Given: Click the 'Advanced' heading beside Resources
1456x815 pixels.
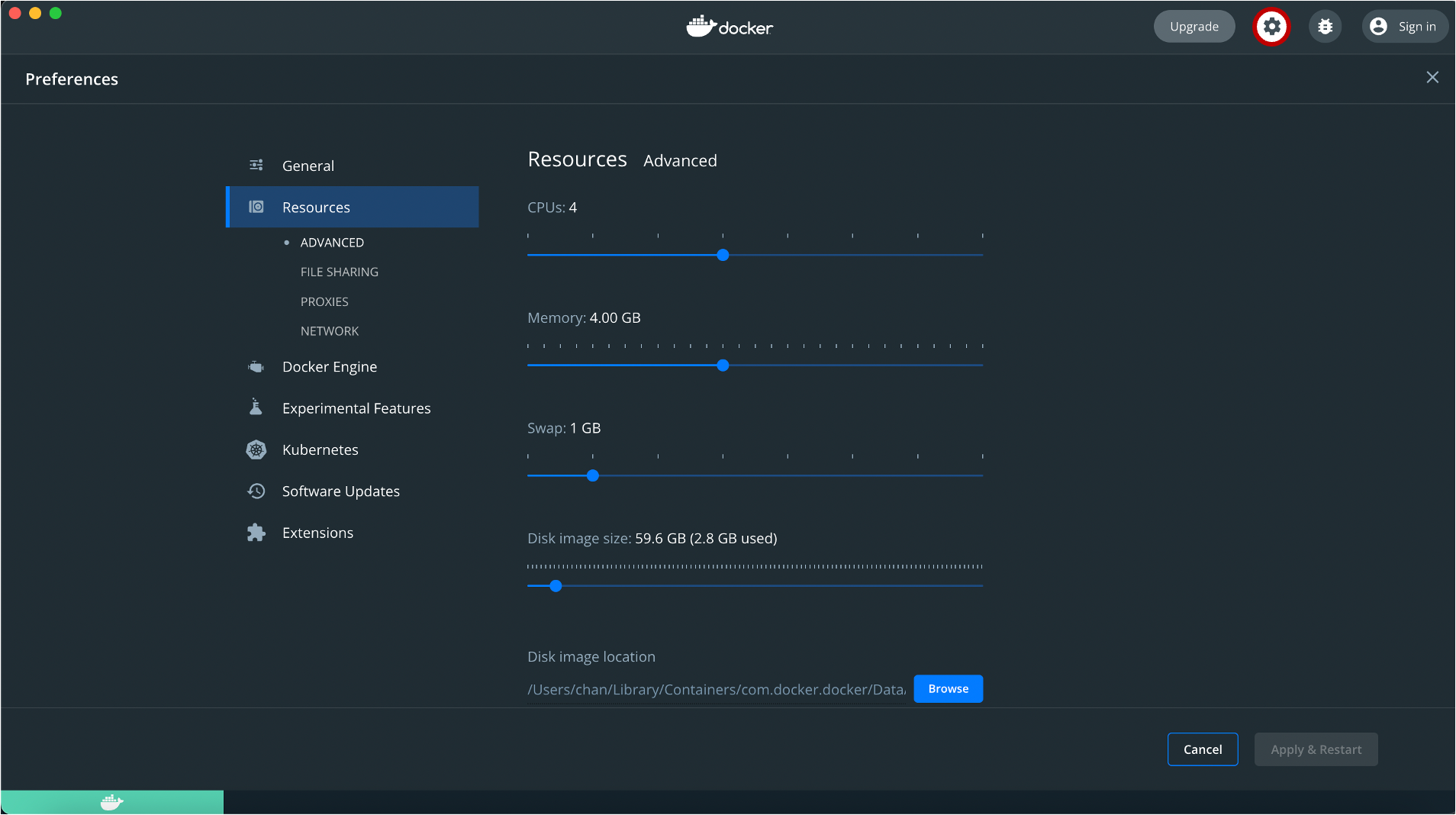Looking at the screenshot, I should (x=680, y=161).
